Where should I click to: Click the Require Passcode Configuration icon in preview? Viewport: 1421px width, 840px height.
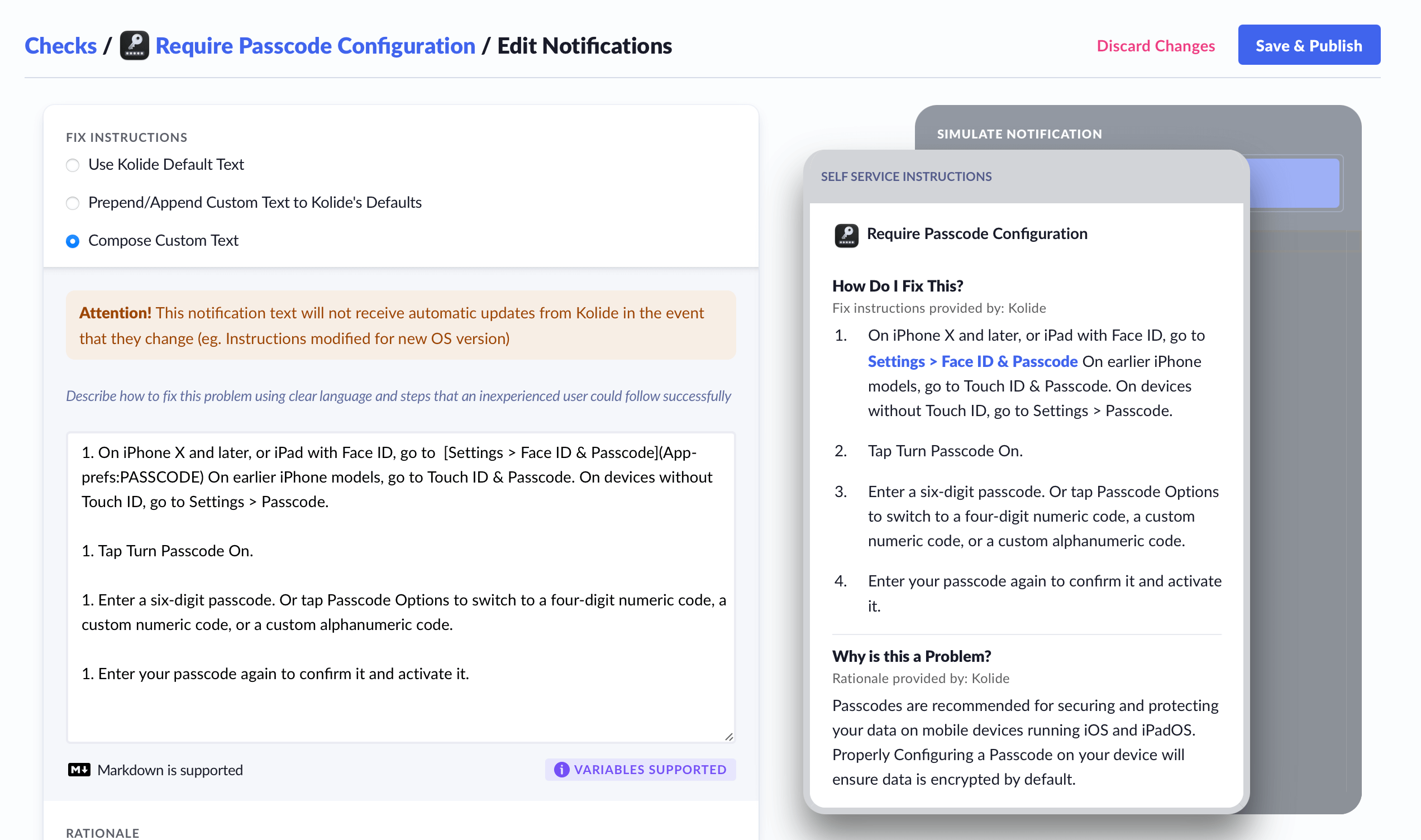click(x=846, y=234)
